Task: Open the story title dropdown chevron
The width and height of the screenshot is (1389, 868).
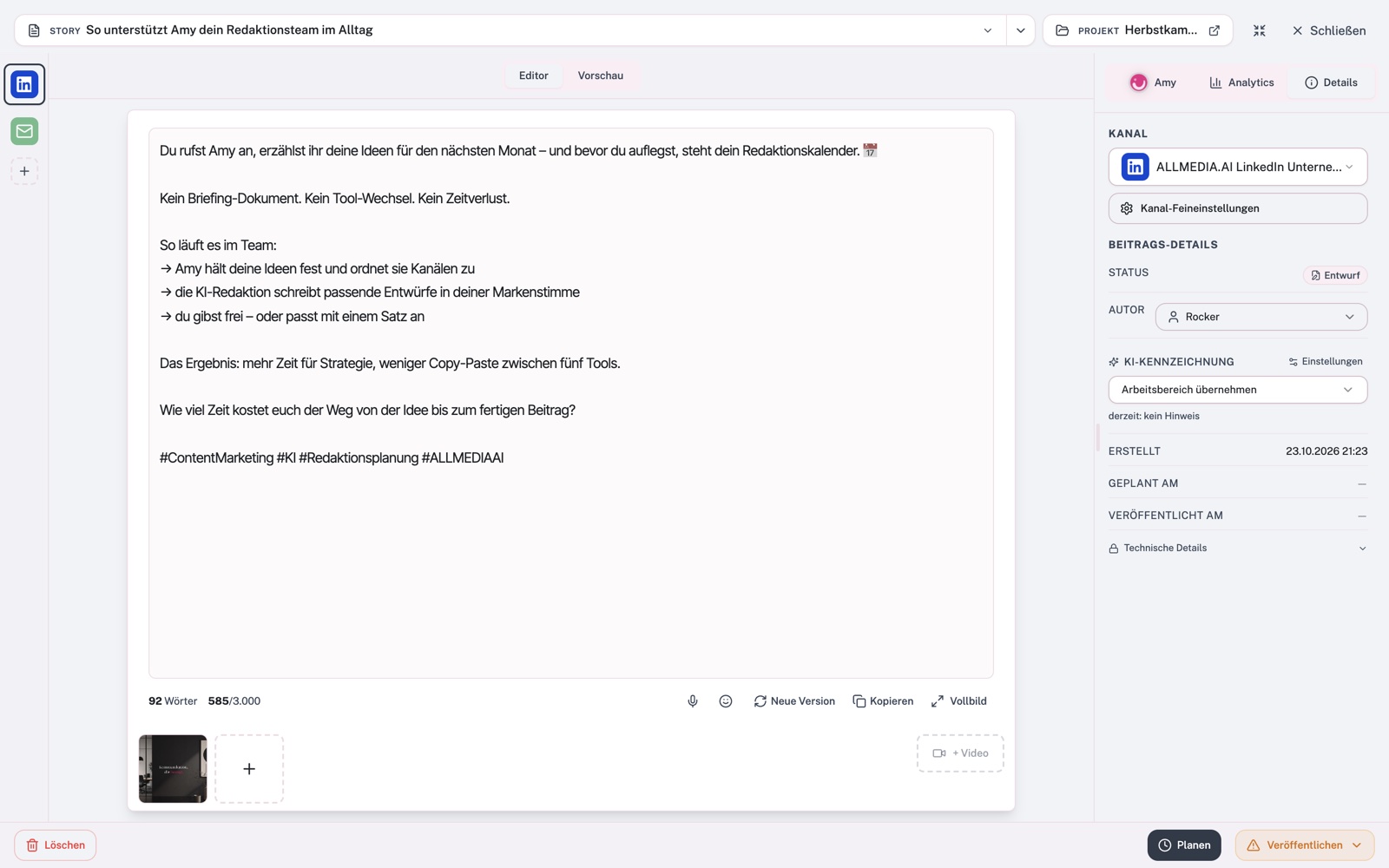Action: (x=987, y=30)
